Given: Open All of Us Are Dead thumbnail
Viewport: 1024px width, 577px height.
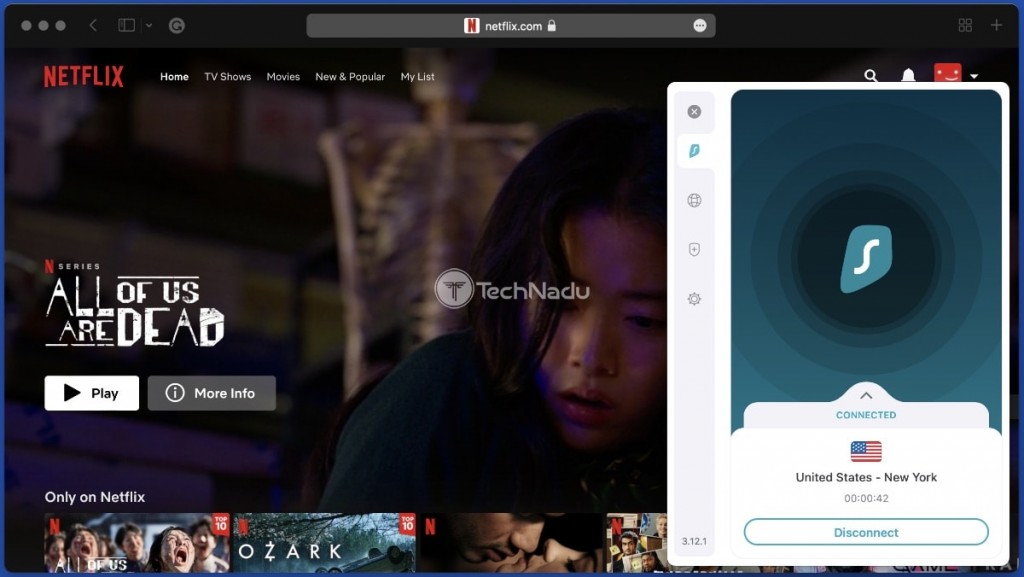Looking at the screenshot, I should [137, 543].
